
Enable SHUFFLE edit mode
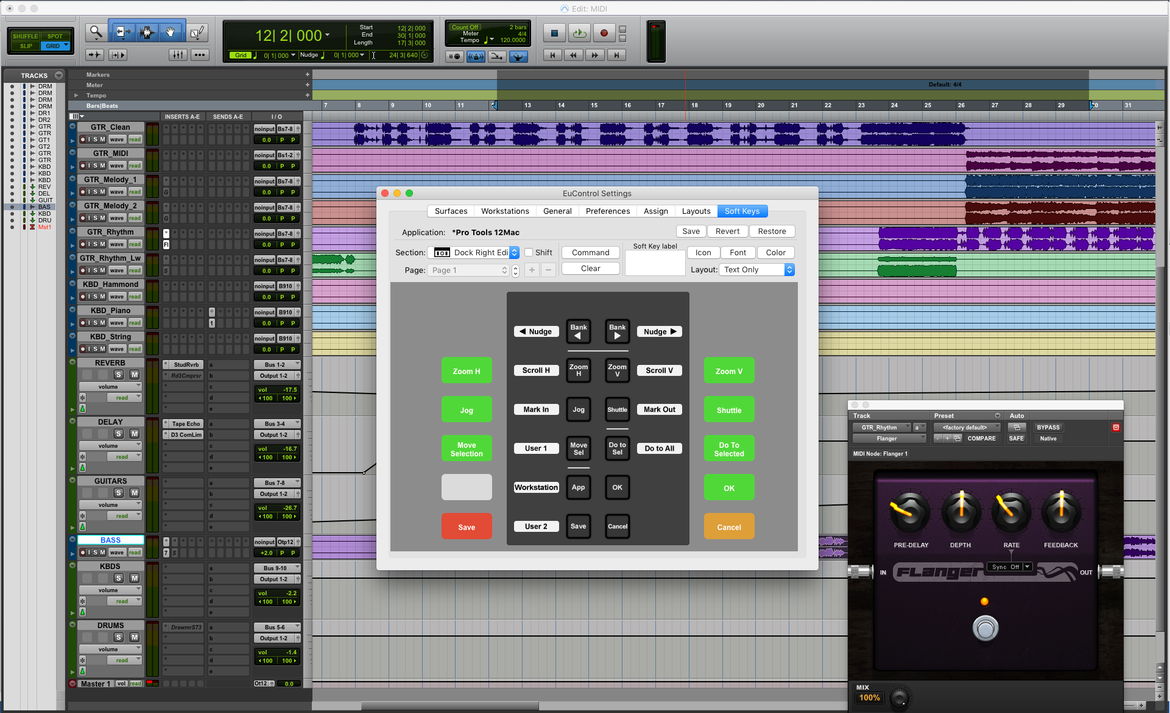coord(25,36)
